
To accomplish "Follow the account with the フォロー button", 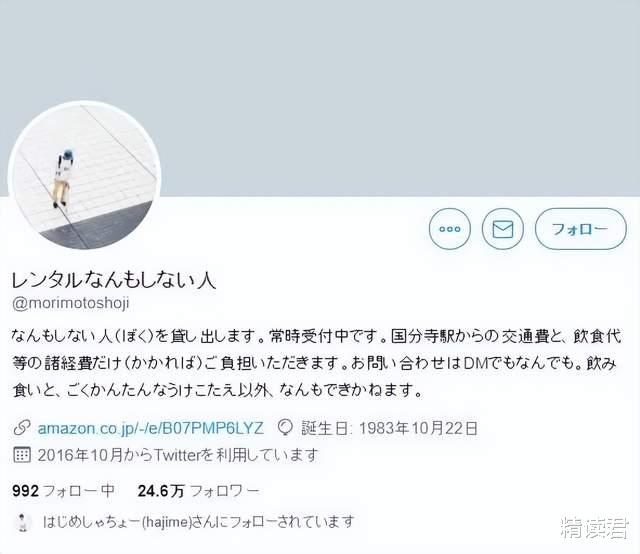I will 580,229.
